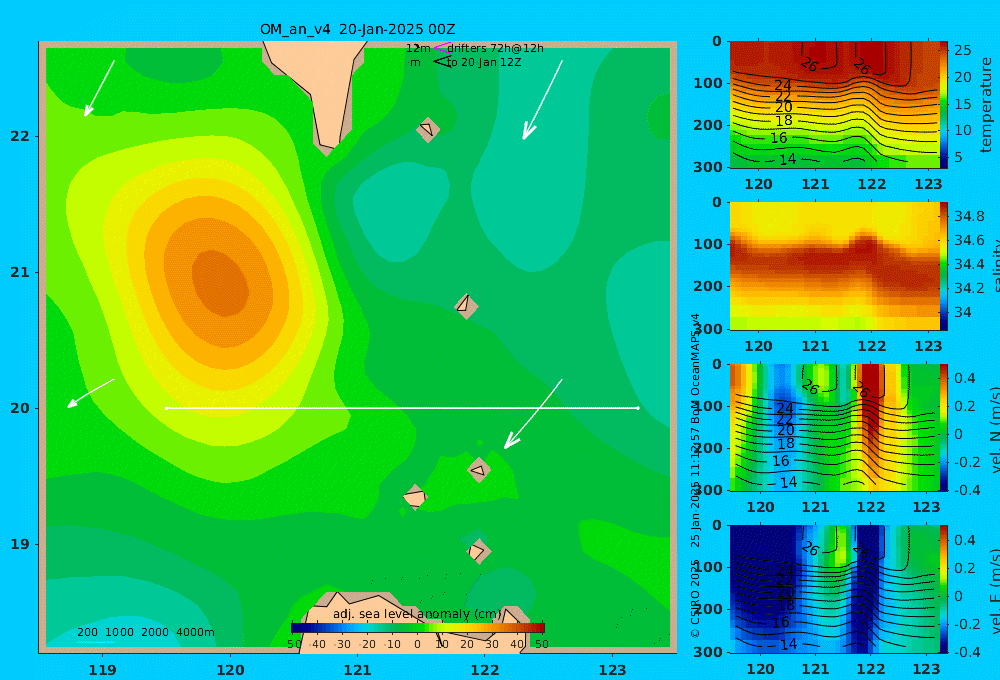1000x680 pixels.
Task: Click the white transect line at 20°N
Action: coord(402,408)
